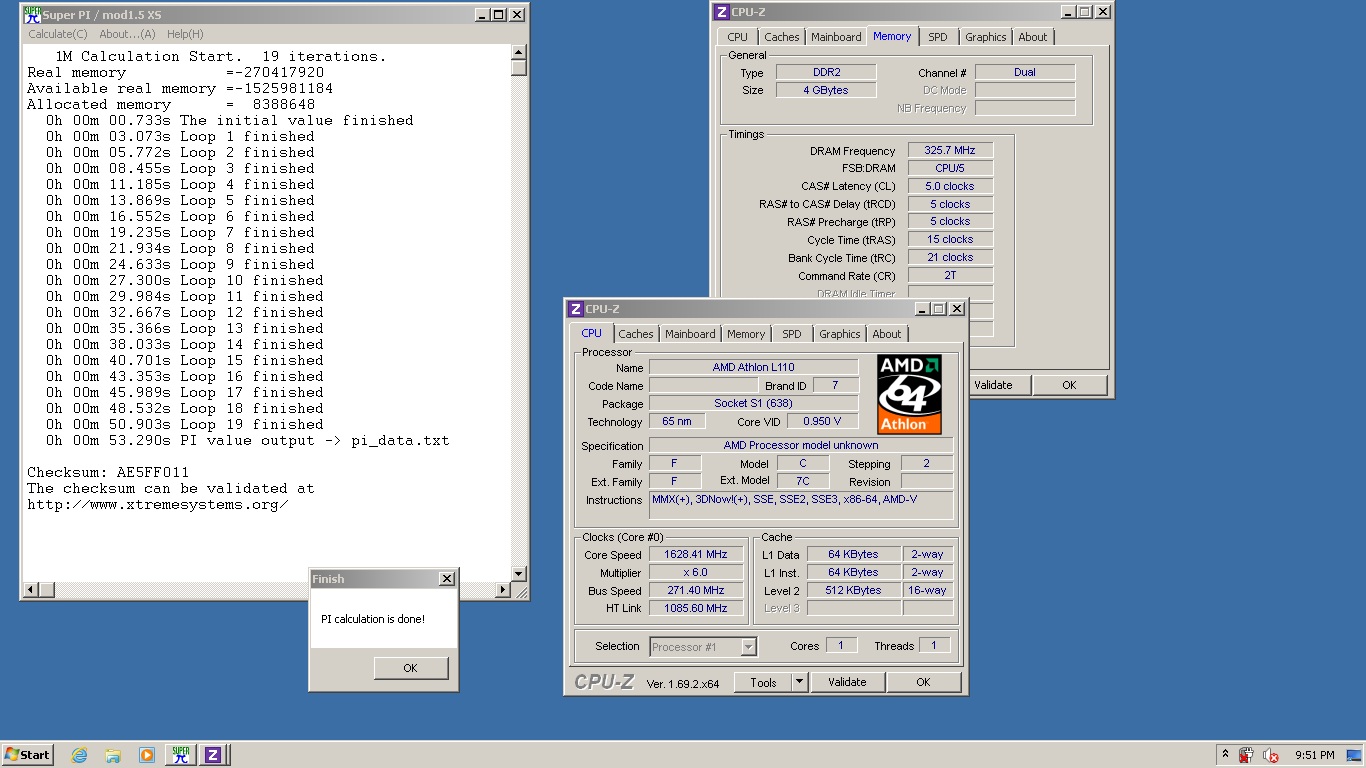
Task: Click the Checksum AE5FF011 line
Action: point(108,472)
